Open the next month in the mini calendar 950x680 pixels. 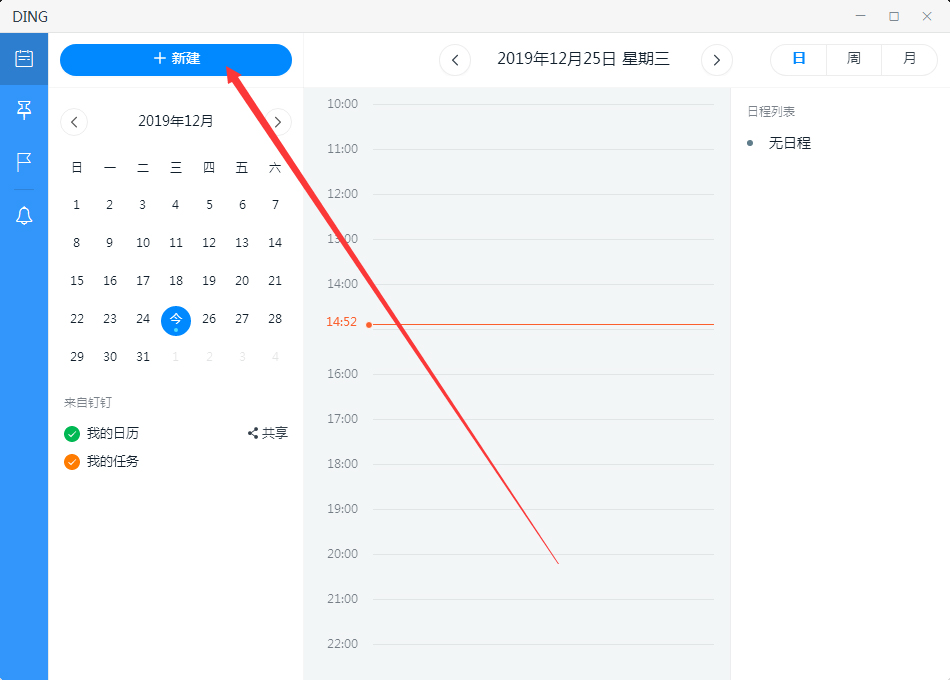277,121
